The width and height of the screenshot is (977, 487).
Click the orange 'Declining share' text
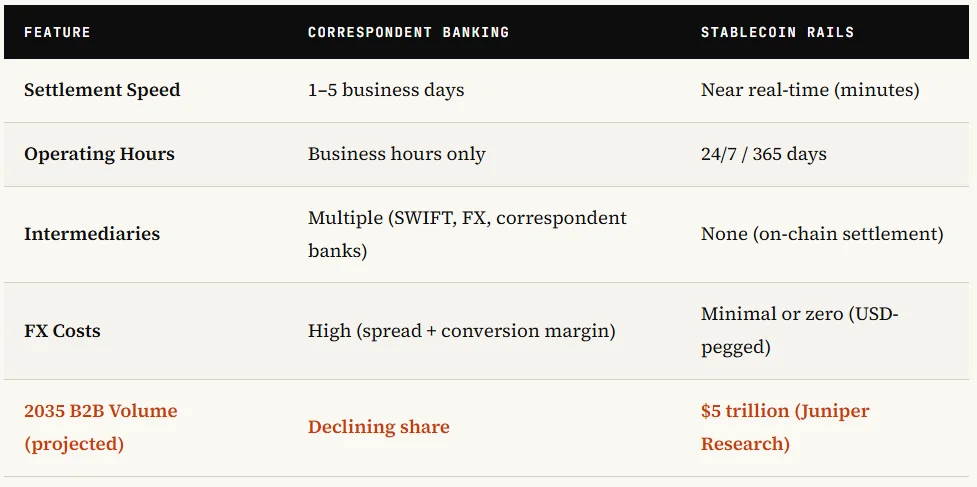(378, 427)
